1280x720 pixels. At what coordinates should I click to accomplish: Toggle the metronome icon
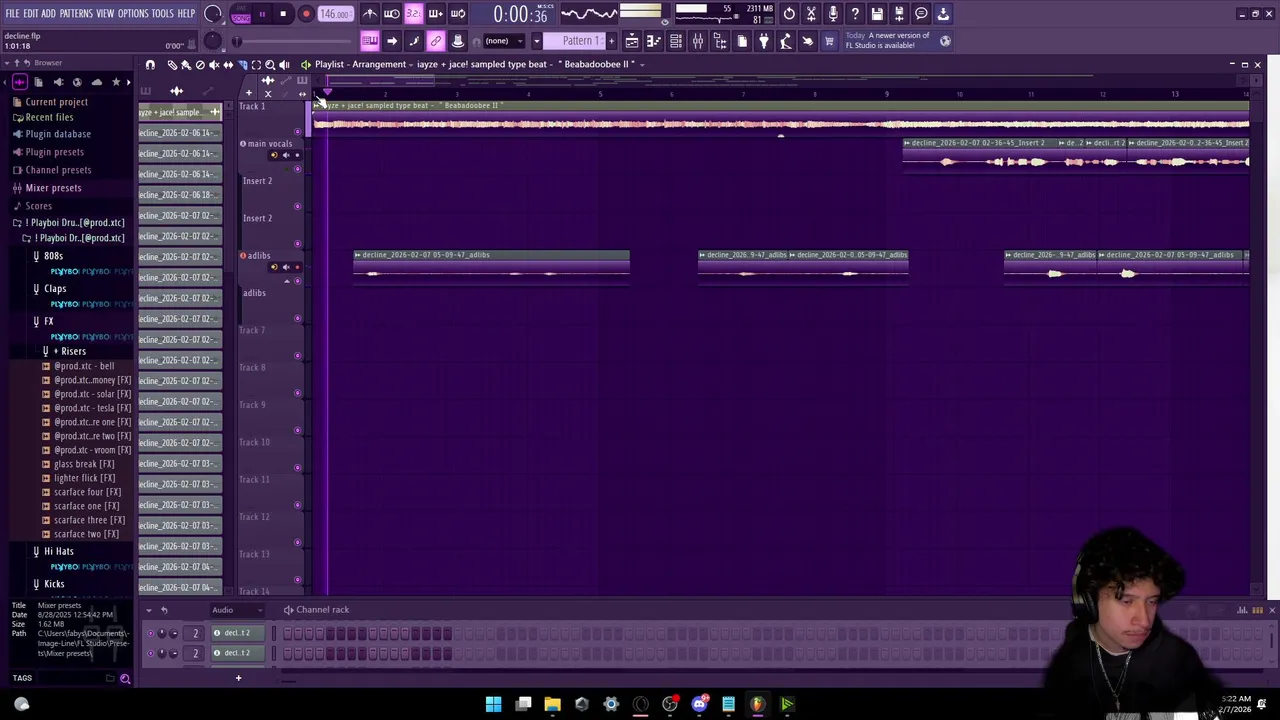pyautogui.click(x=370, y=14)
